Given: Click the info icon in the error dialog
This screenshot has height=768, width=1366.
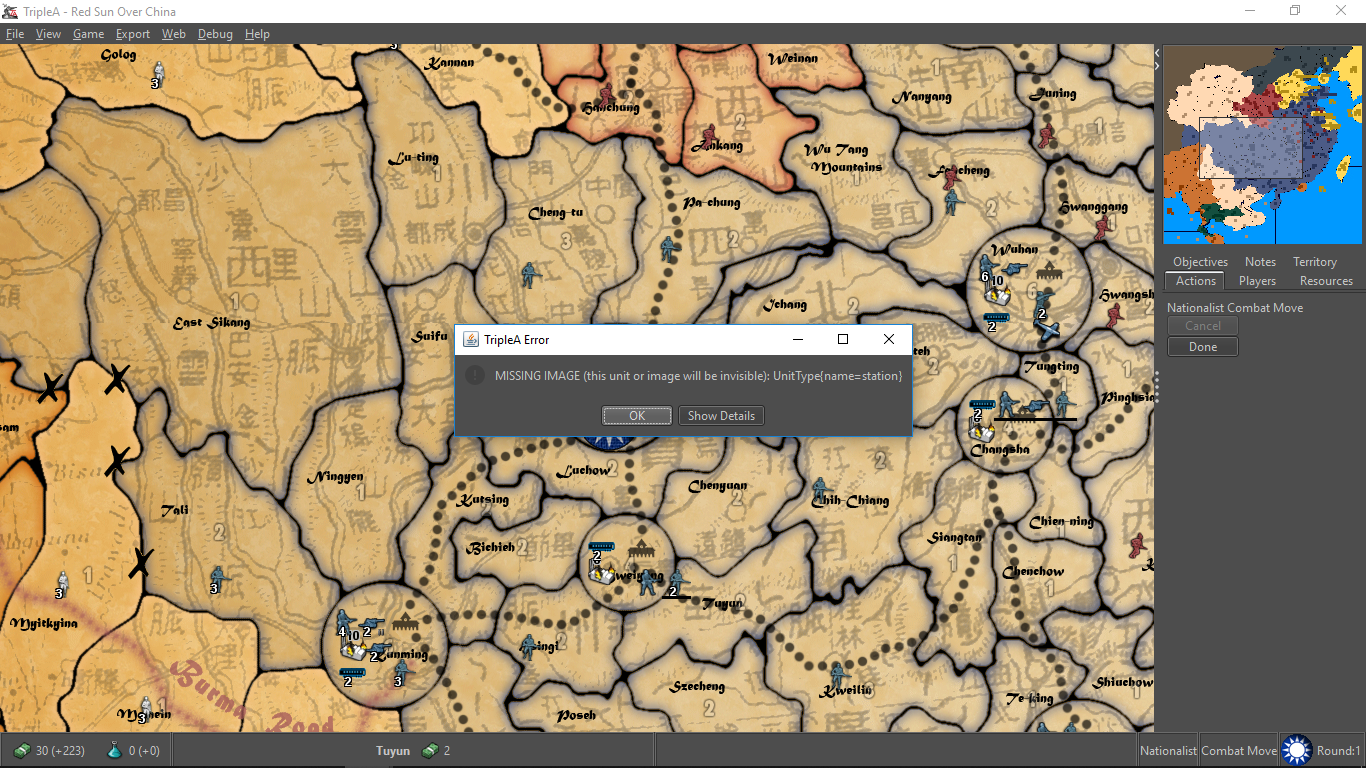Looking at the screenshot, I should coord(476,376).
